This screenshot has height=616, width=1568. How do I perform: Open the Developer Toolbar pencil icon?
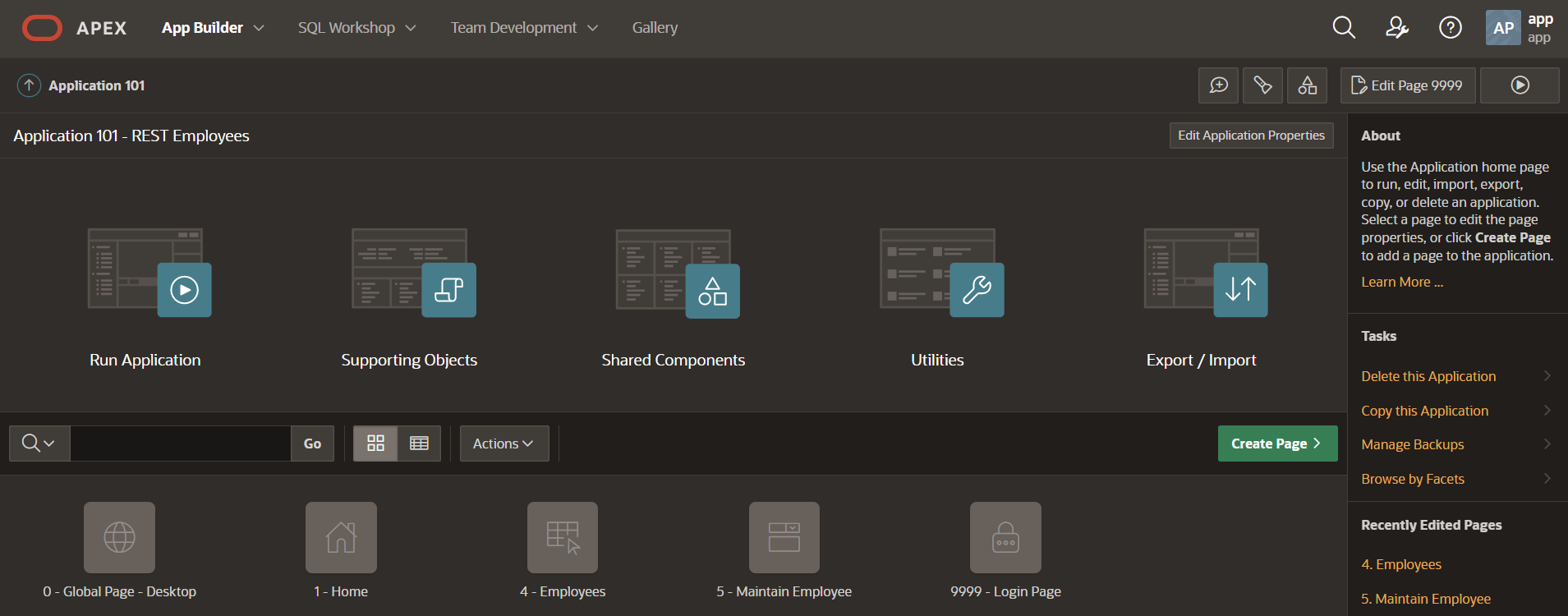pyautogui.click(x=1263, y=85)
